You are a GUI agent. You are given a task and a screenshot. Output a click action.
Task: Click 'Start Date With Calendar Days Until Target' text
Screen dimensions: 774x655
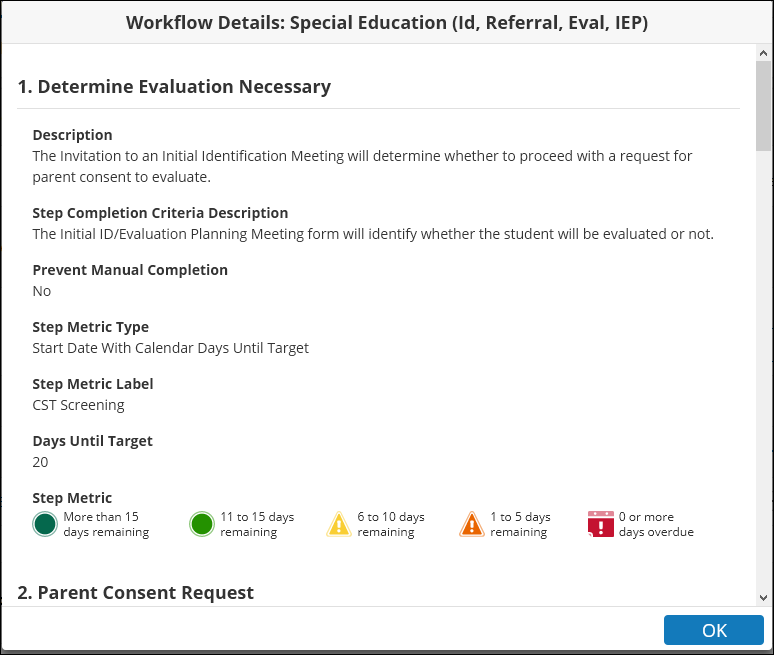(x=170, y=348)
